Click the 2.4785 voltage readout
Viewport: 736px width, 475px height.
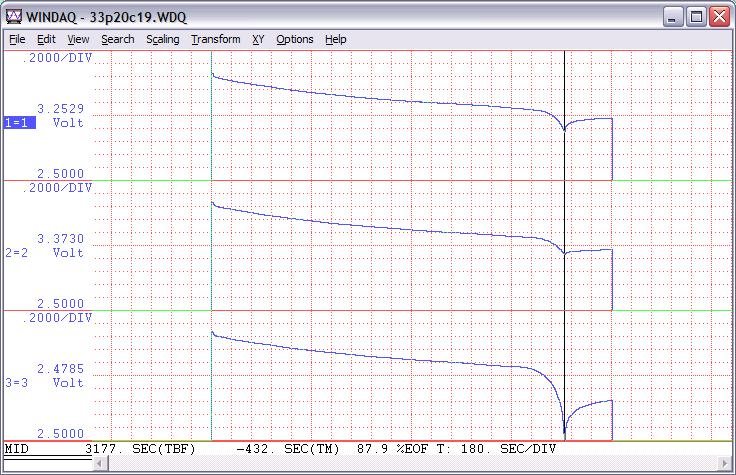pyautogui.click(x=61, y=369)
